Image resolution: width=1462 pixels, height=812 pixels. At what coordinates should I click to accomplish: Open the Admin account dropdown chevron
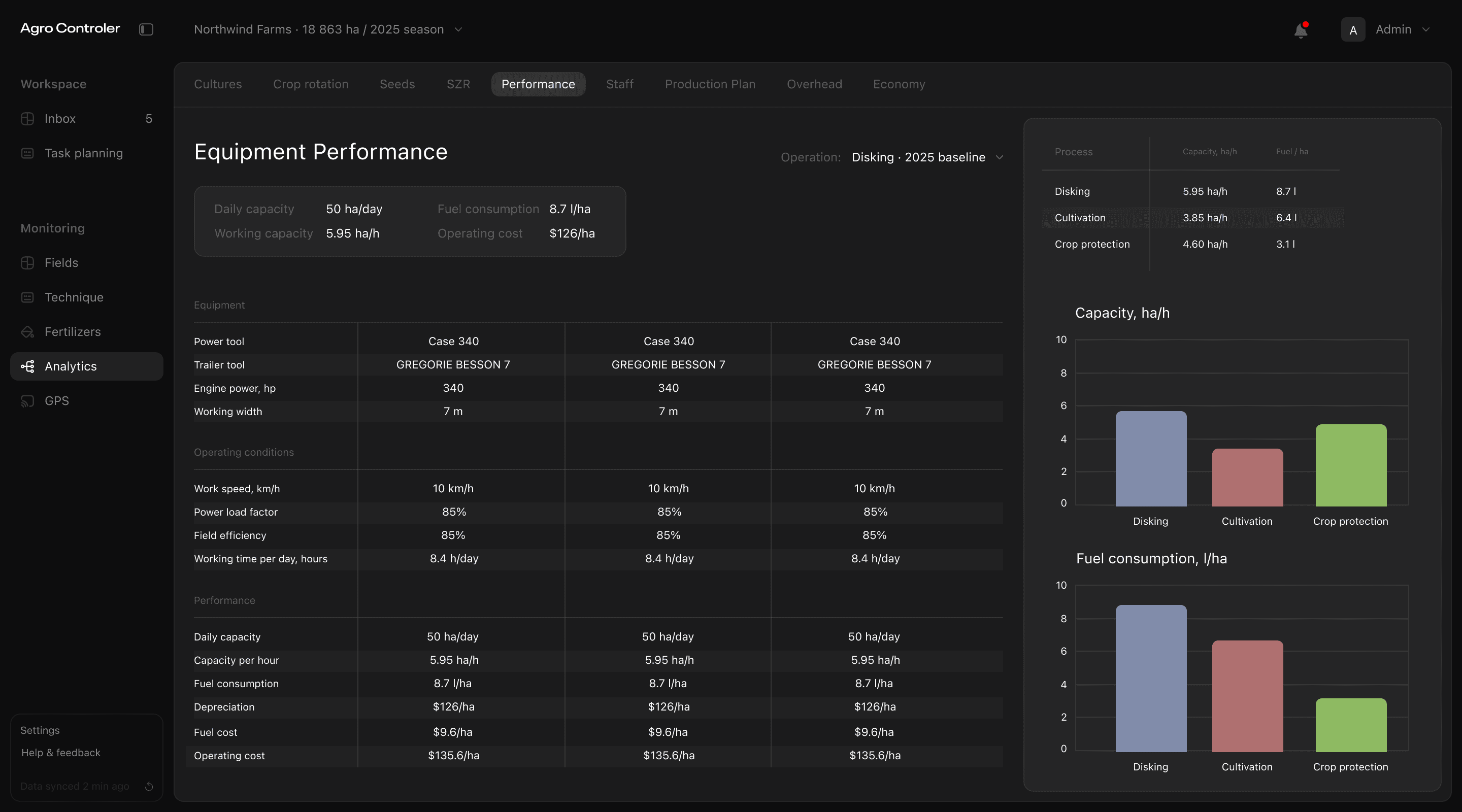pyautogui.click(x=1425, y=29)
